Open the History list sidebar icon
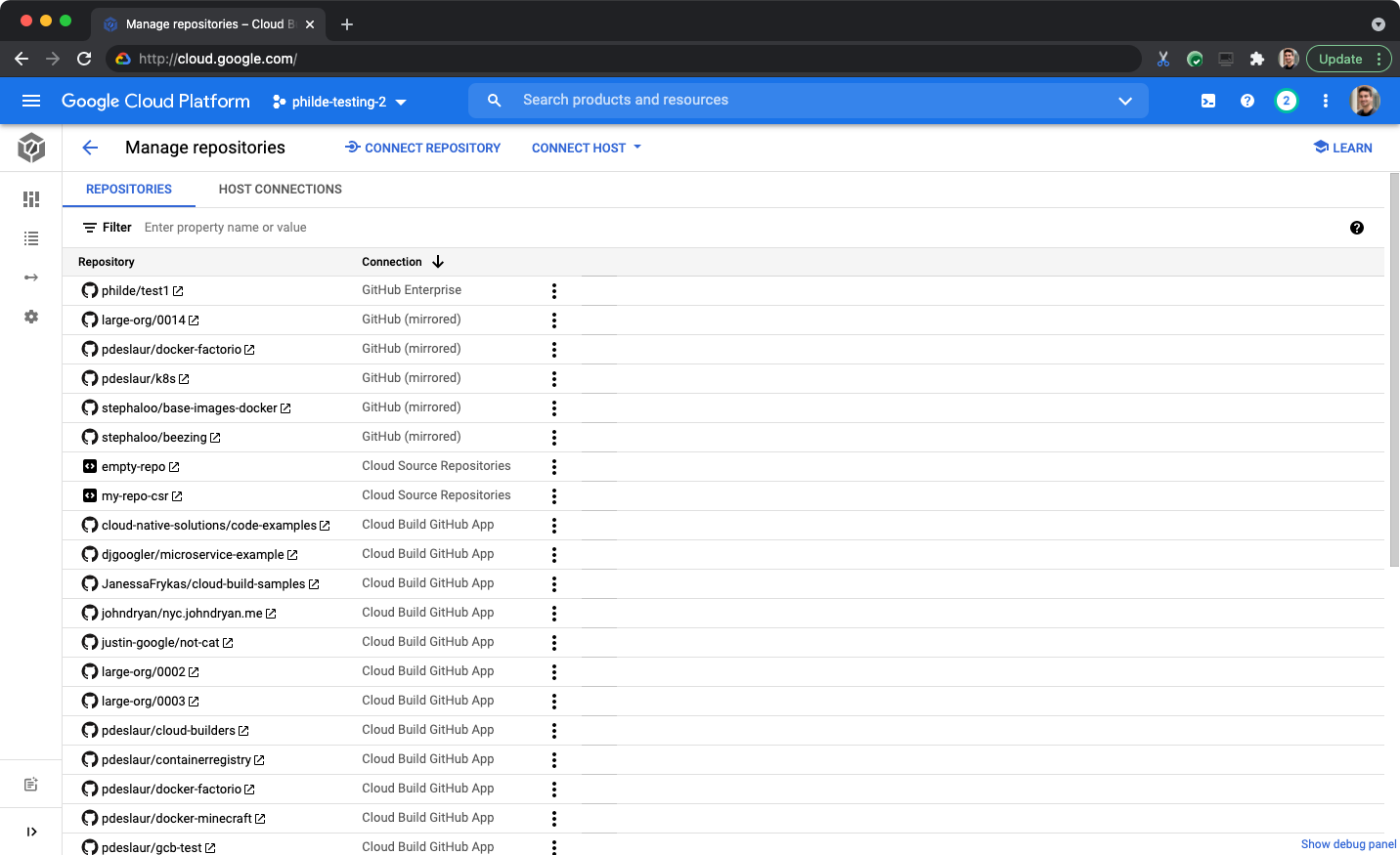Image resolution: width=1400 pixels, height=855 pixels. point(31,238)
